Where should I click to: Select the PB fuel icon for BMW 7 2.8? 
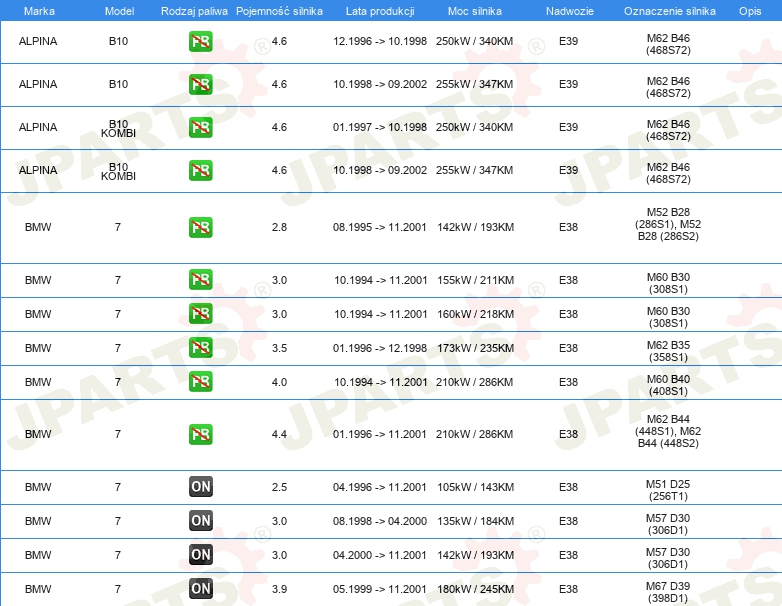click(x=201, y=227)
